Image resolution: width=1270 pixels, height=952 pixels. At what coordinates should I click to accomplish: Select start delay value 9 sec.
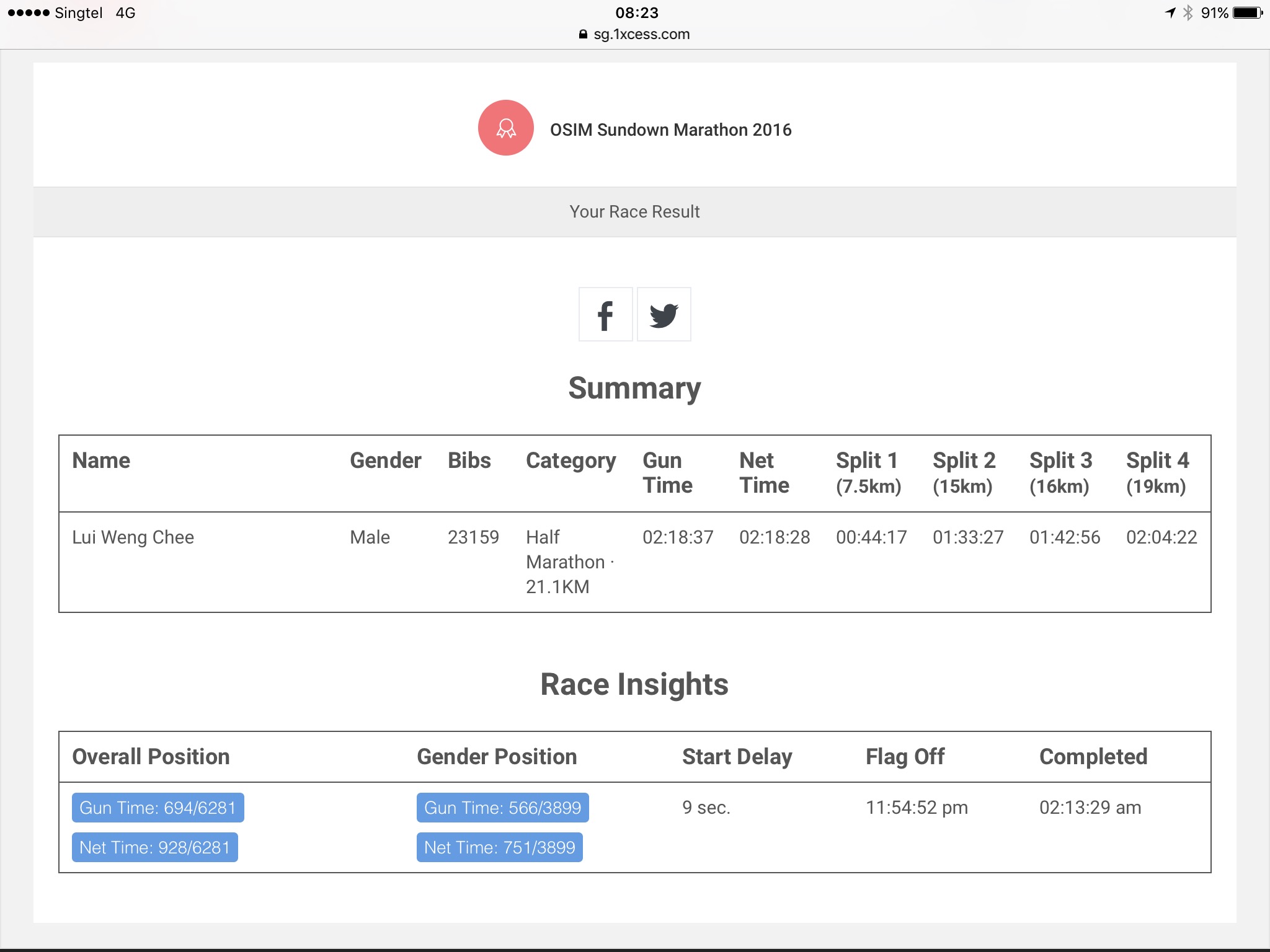click(706, 807)
